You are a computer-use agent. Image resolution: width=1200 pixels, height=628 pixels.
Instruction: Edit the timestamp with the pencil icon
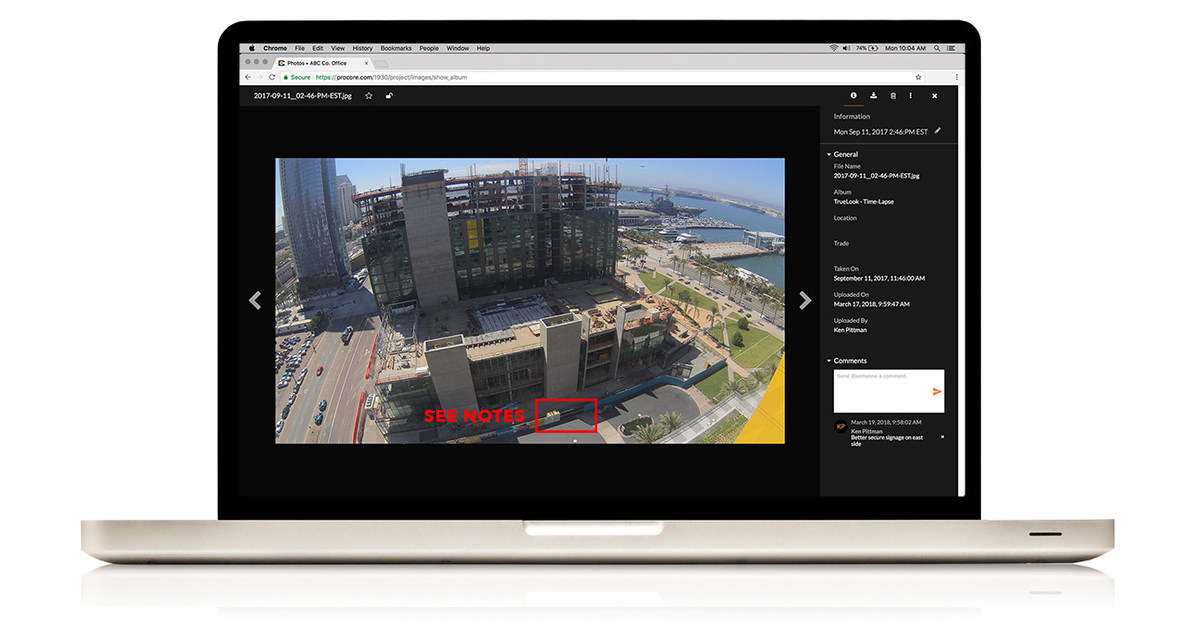click(x=938, y=131)
